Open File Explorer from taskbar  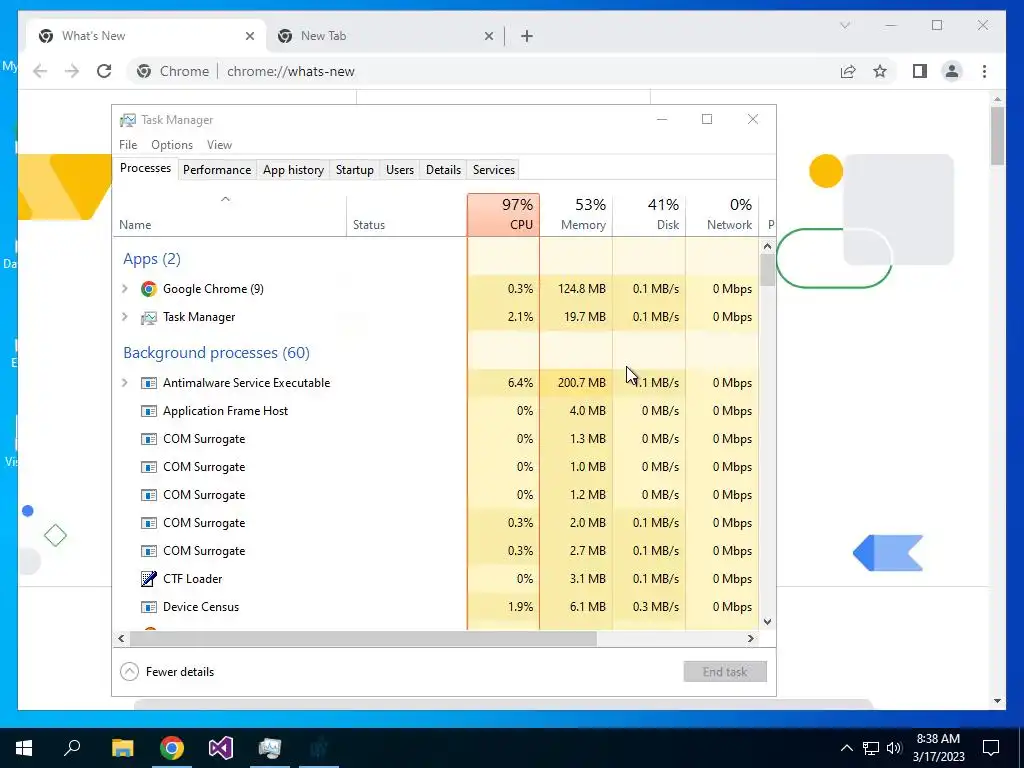click(x=122, y=748)
